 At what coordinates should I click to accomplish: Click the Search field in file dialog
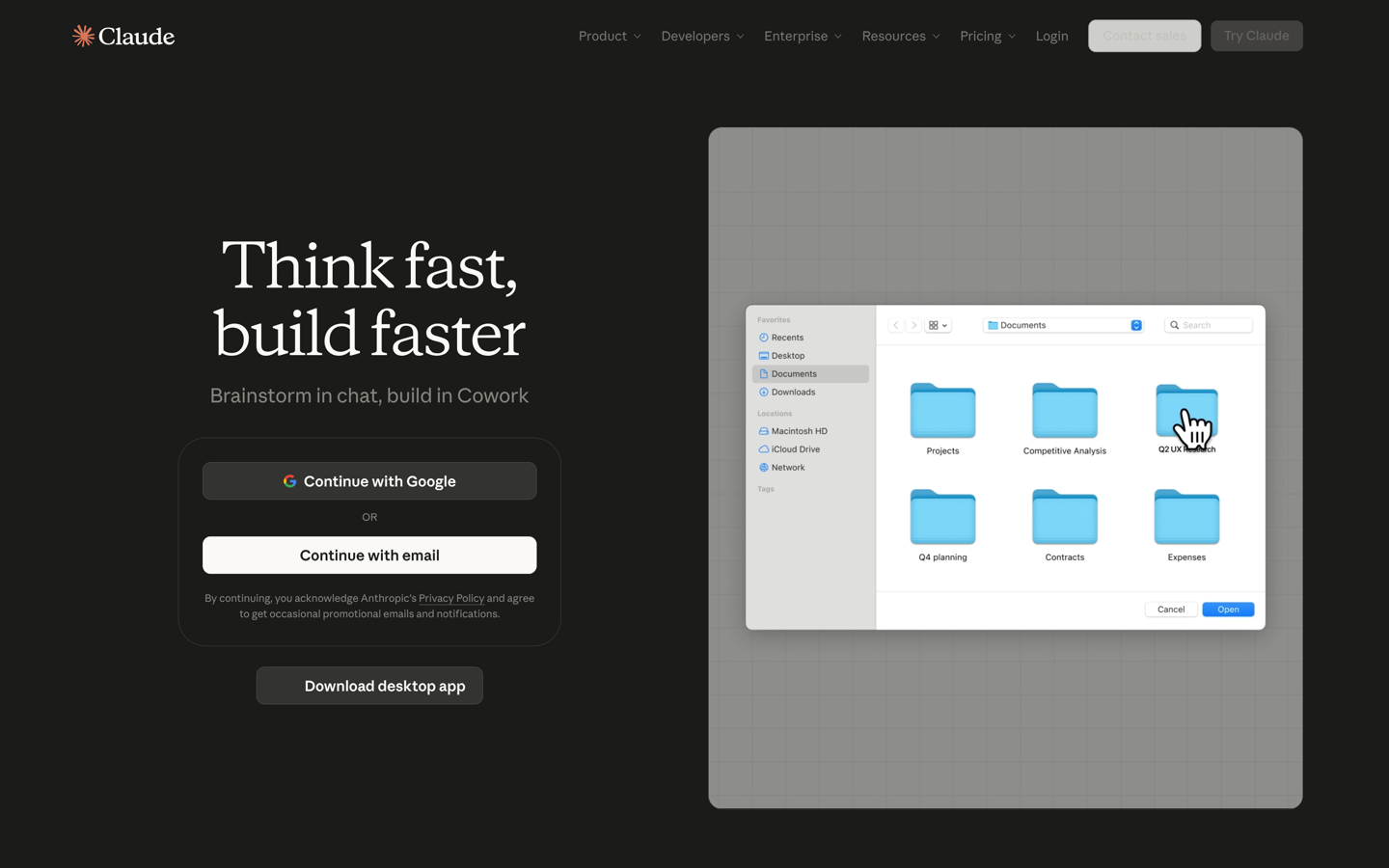(1209, 325)
